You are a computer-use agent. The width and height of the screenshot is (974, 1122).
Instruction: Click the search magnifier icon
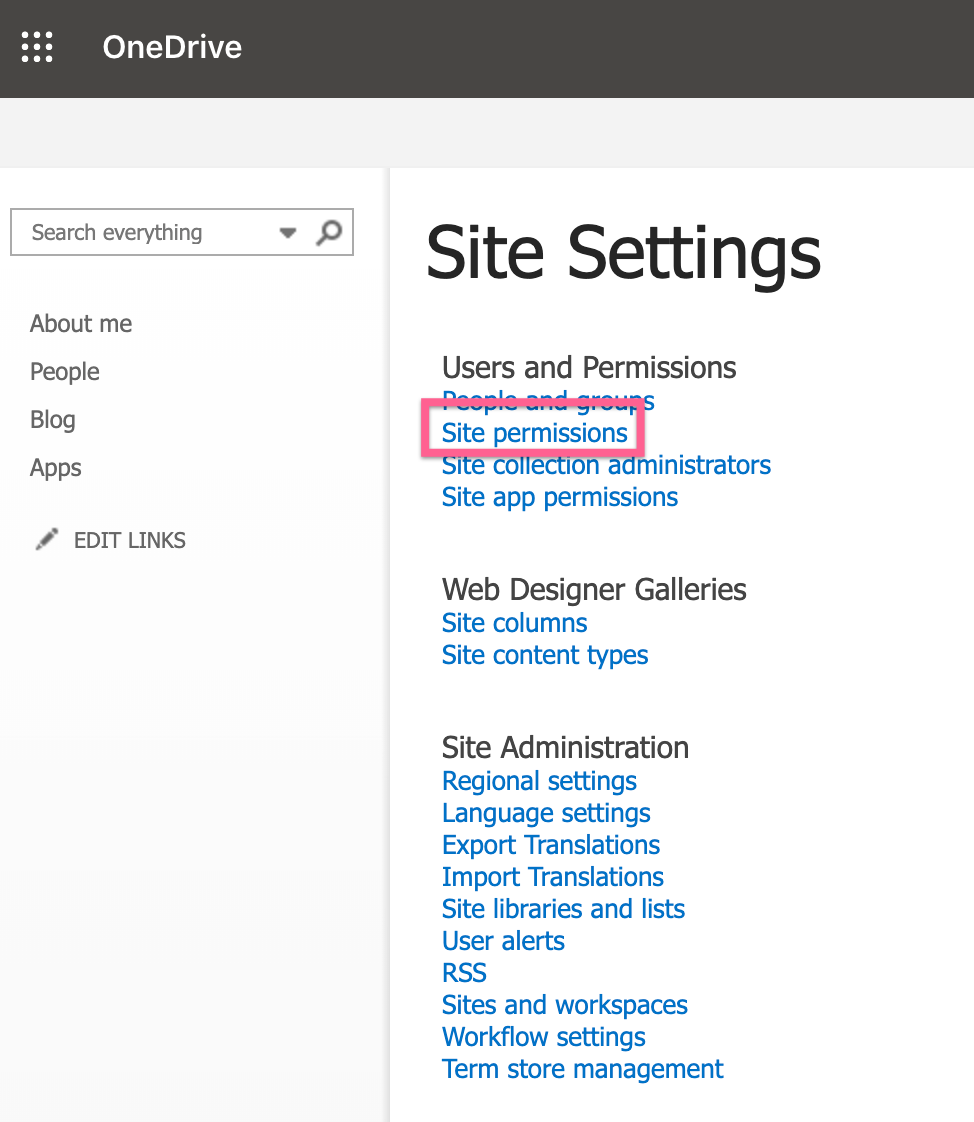[329, 233]
